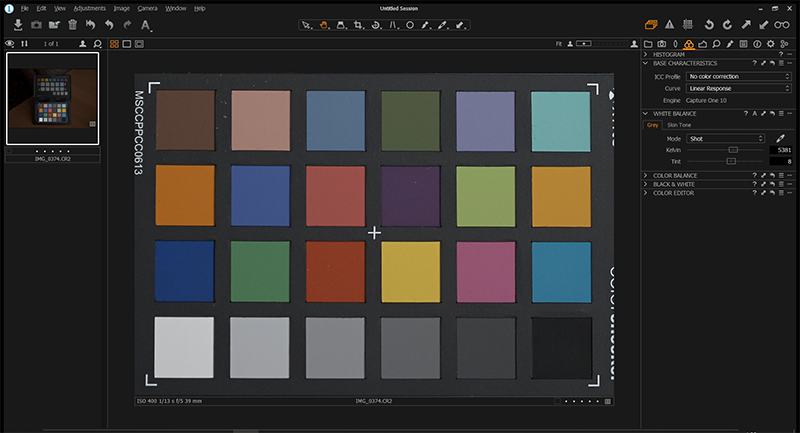Open the Adjustments menu
Screen dimensions: 800x433
[90, 8]
